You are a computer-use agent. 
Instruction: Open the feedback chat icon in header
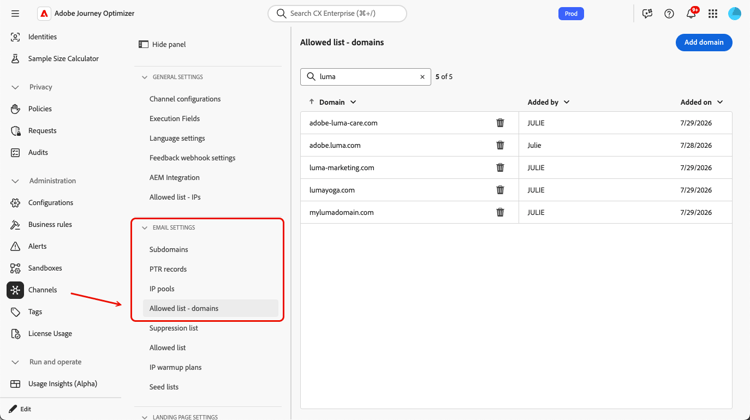647,13
